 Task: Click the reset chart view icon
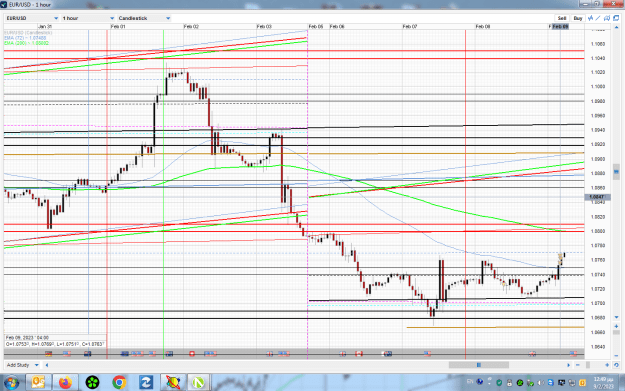[616, 365]
